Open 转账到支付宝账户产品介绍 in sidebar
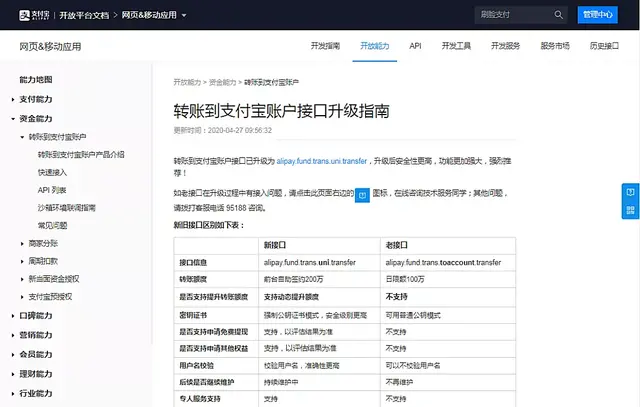Screen dimensions: 640x407 (x=81, y=155)
